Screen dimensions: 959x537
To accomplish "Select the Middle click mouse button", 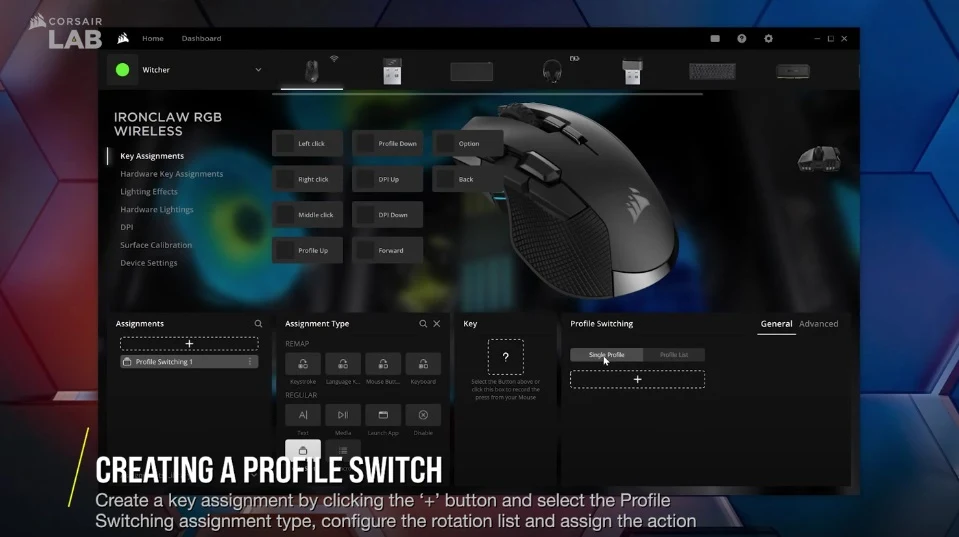I will [307, 215].
